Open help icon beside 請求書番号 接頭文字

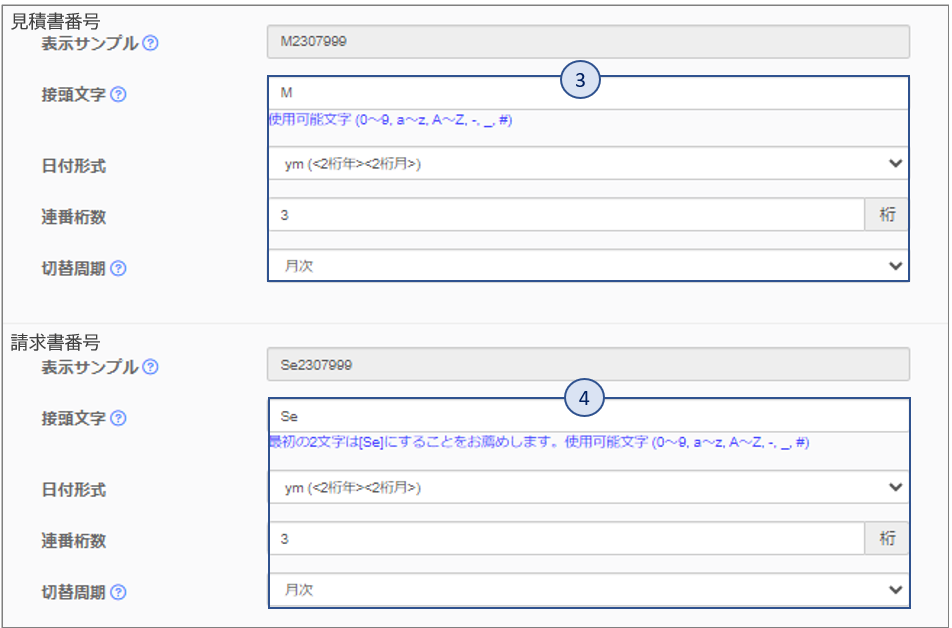point(118,418)
